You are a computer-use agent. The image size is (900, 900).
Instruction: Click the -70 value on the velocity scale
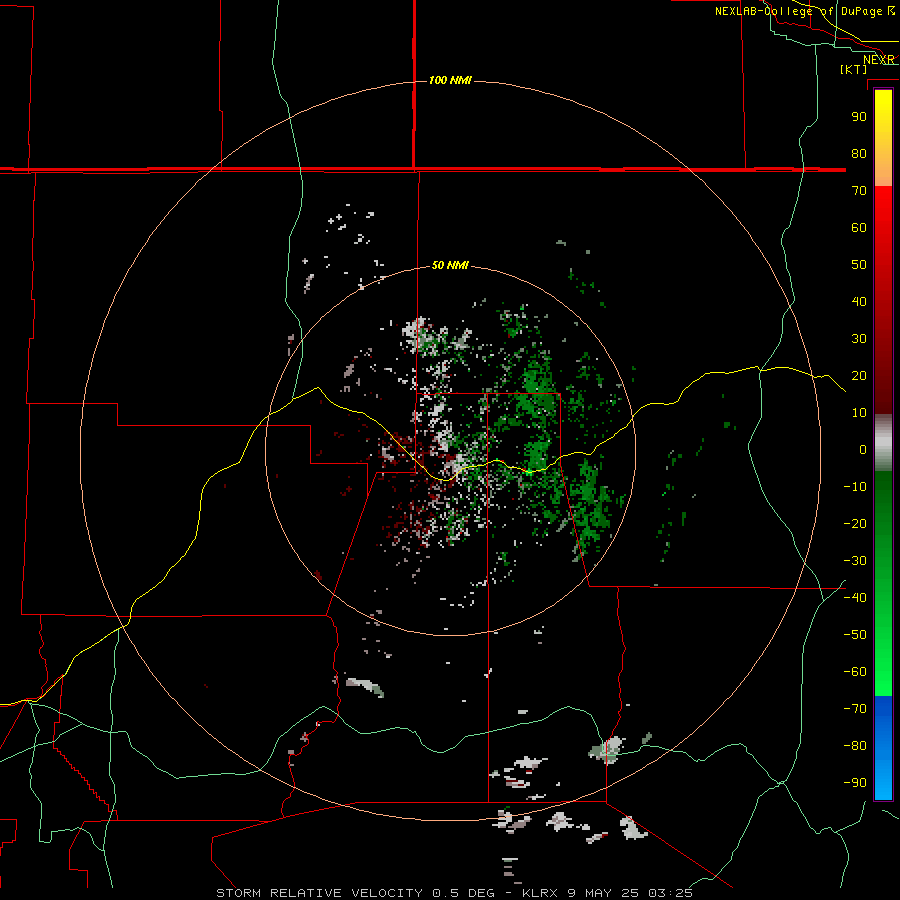click(855, 709)
